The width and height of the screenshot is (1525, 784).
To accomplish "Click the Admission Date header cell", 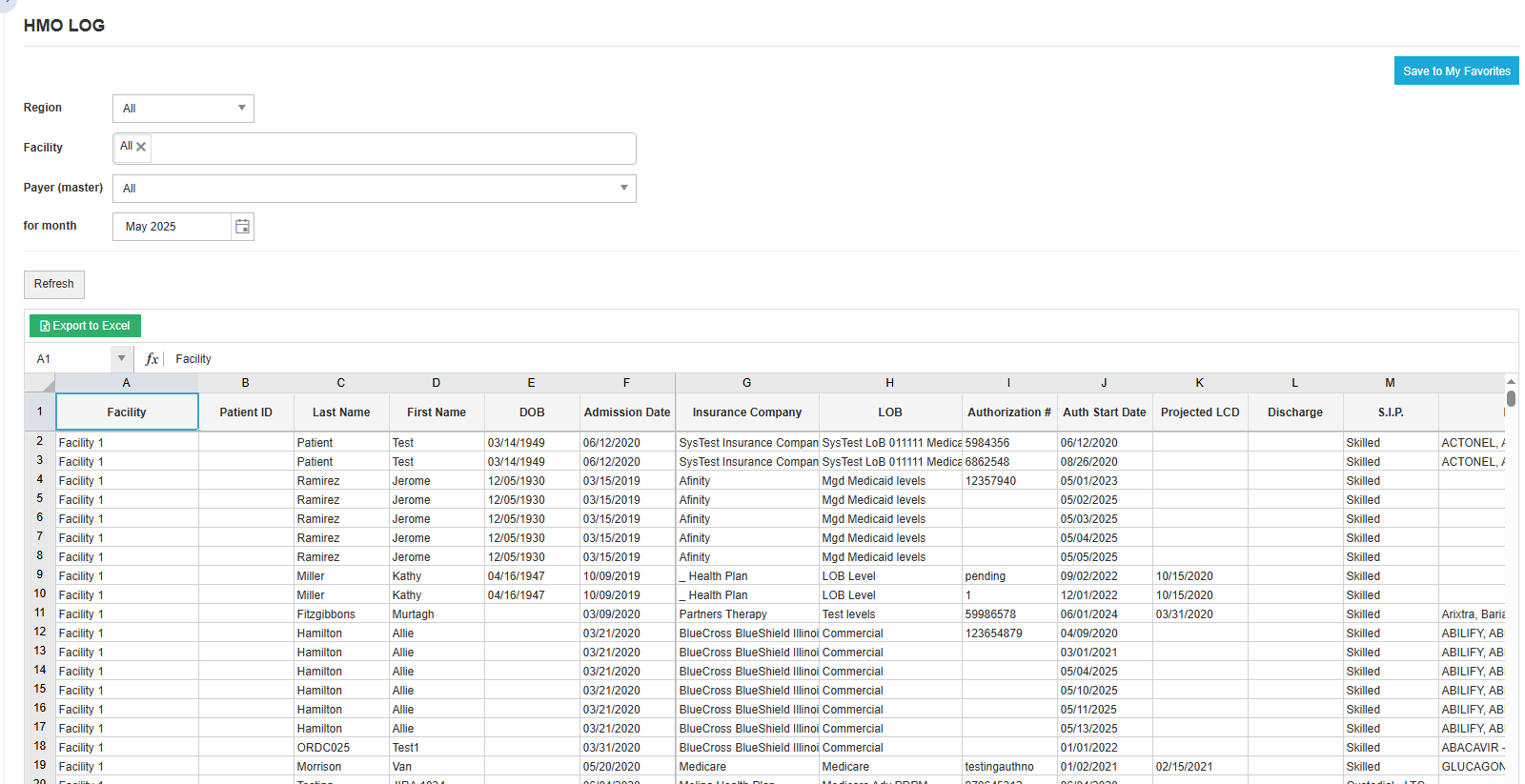I will coord(627,412).
